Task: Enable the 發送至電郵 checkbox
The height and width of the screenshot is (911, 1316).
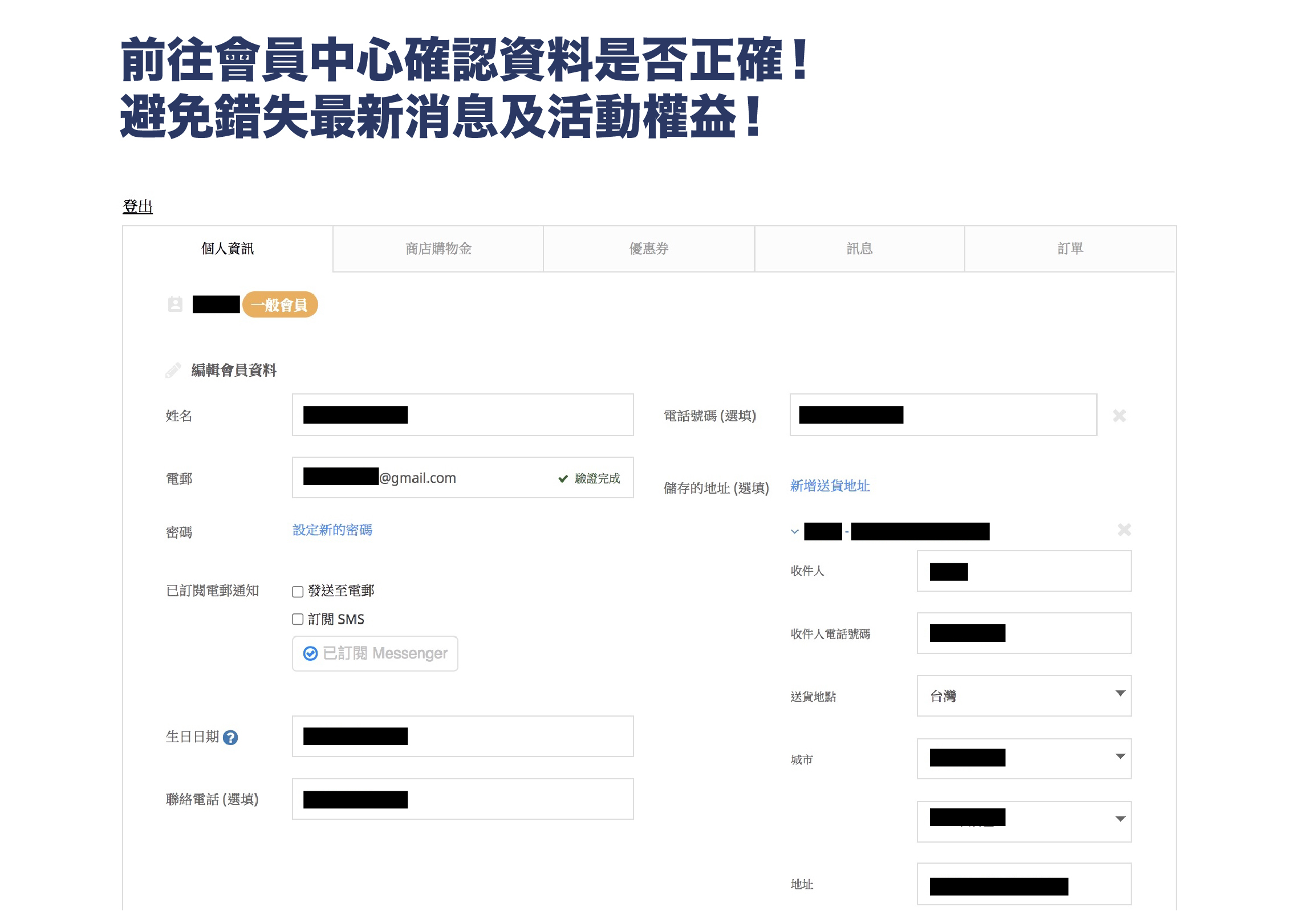Action: click(298, 591)
